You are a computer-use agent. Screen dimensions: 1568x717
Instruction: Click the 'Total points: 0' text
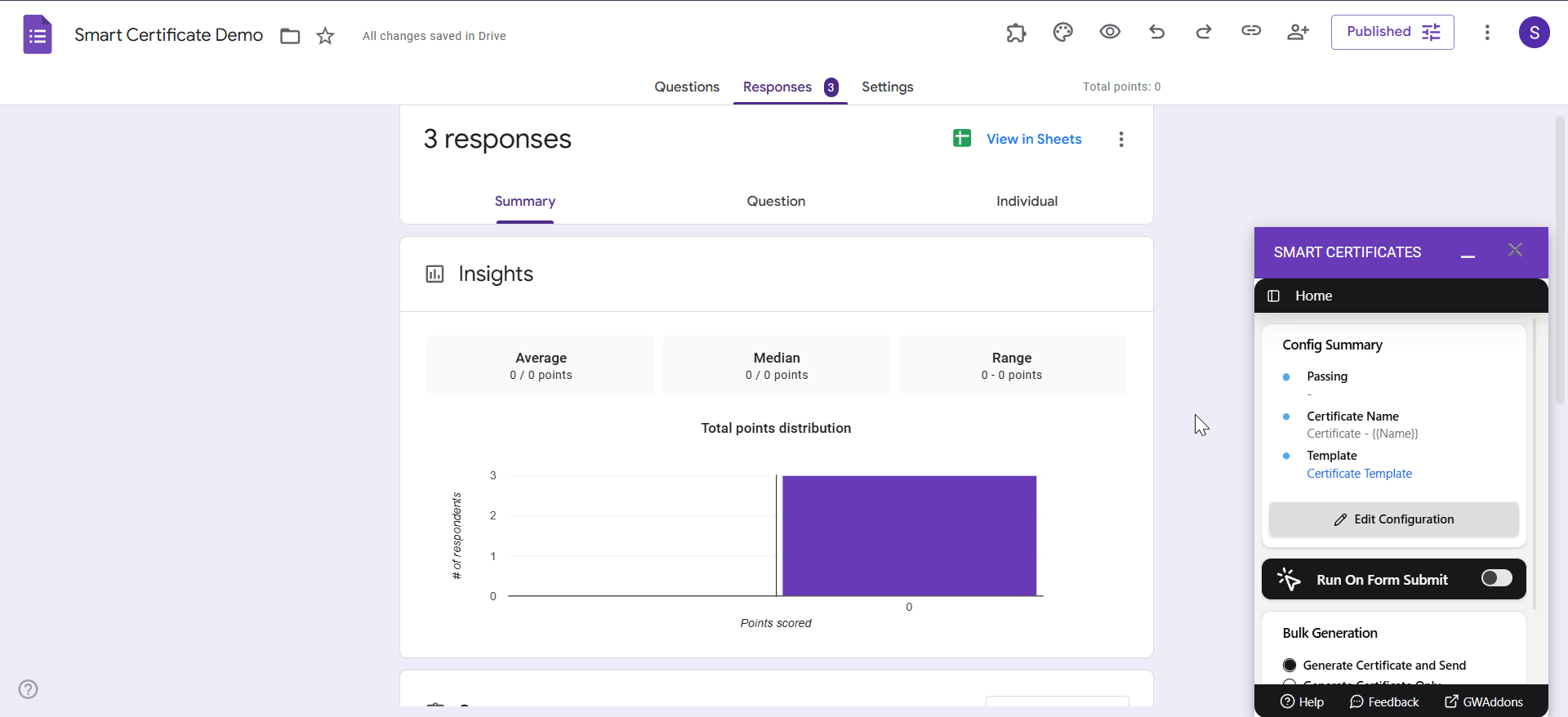coord(1121,87)
